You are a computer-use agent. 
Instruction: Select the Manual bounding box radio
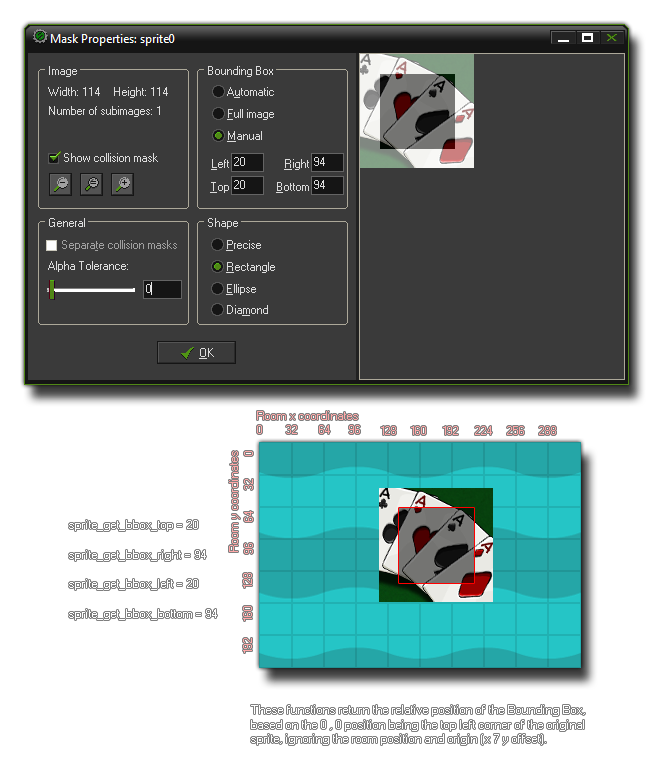coord(217,136)
